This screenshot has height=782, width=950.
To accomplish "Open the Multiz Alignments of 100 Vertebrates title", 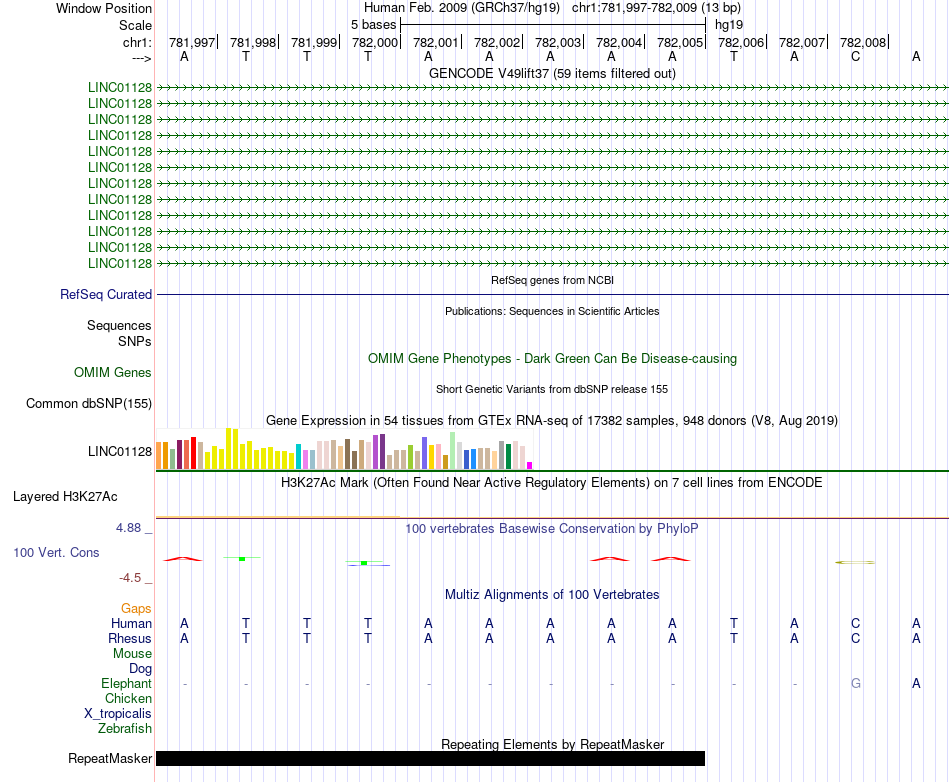I will point(552,595).
